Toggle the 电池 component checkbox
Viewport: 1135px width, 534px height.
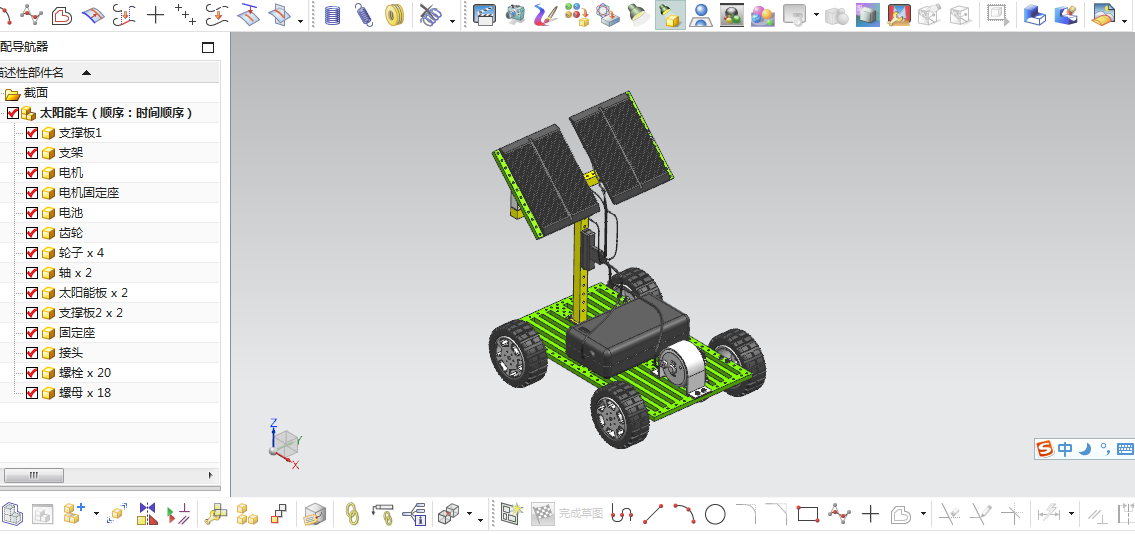click(x=32, y=213)
